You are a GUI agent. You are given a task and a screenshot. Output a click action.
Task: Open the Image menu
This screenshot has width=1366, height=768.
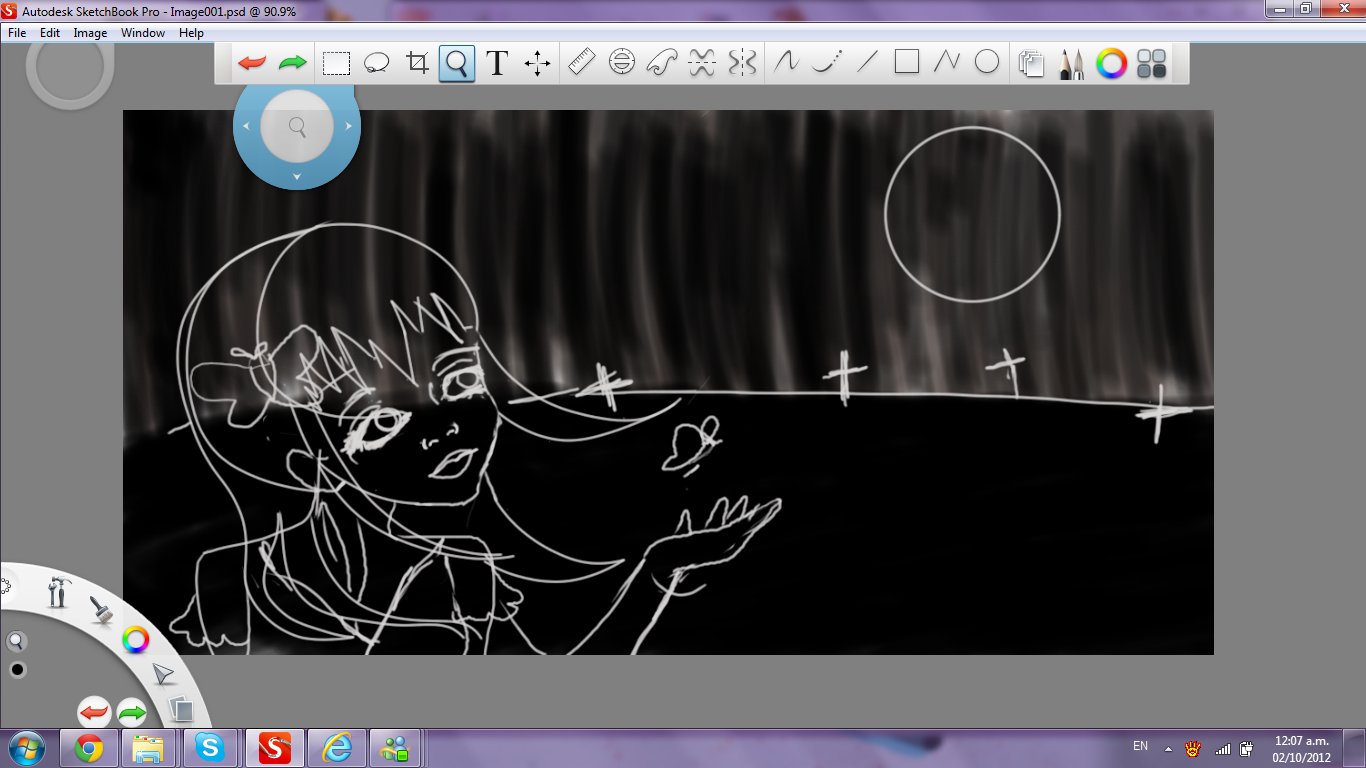90,33
